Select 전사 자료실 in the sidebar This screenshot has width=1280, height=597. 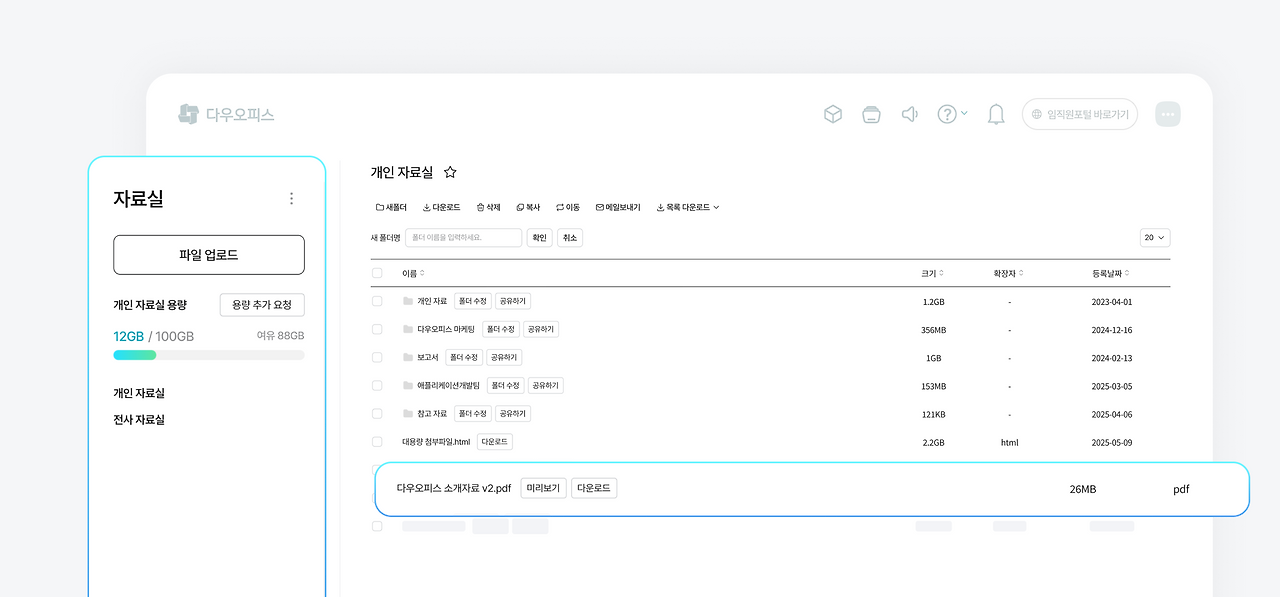coord(139,419)
